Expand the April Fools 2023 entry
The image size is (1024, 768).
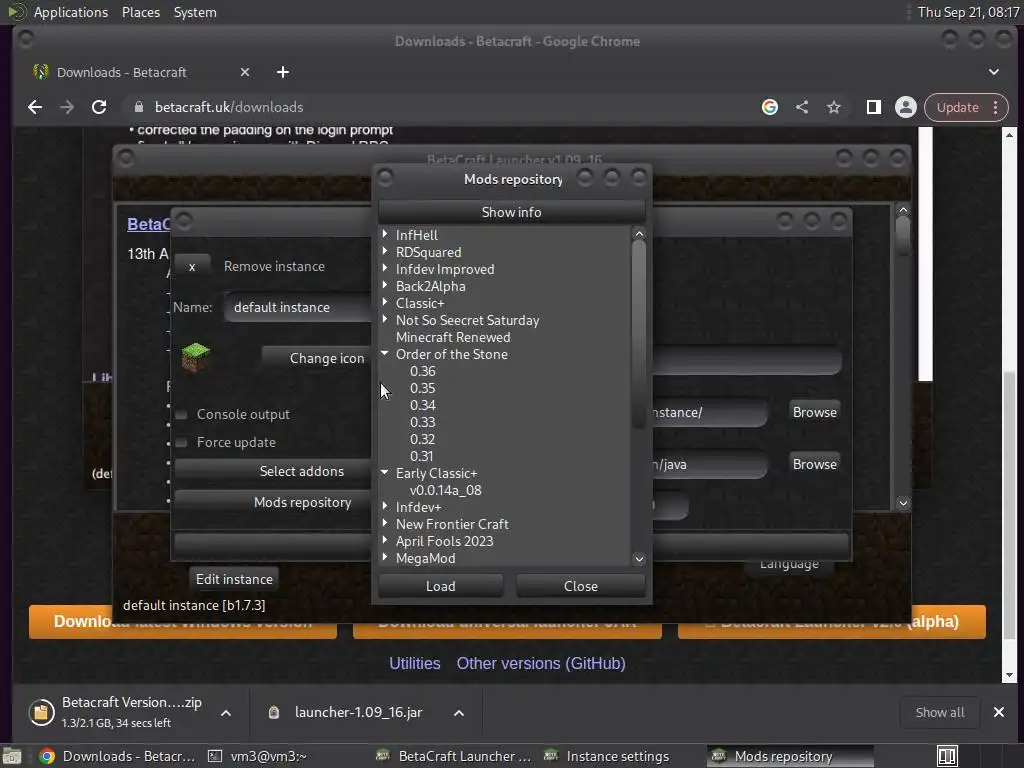385,540
